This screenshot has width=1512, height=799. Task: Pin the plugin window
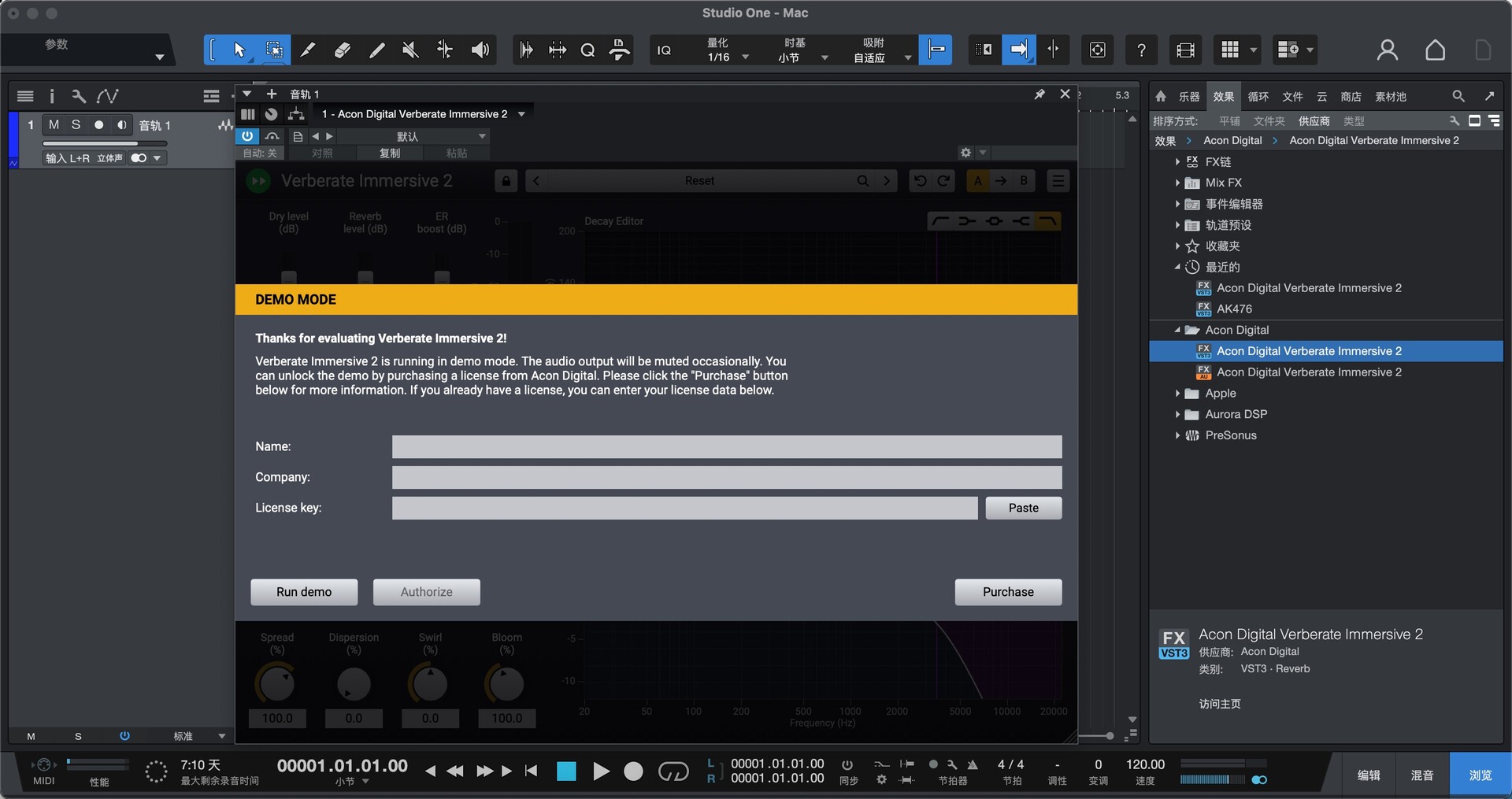(1039, 94)
